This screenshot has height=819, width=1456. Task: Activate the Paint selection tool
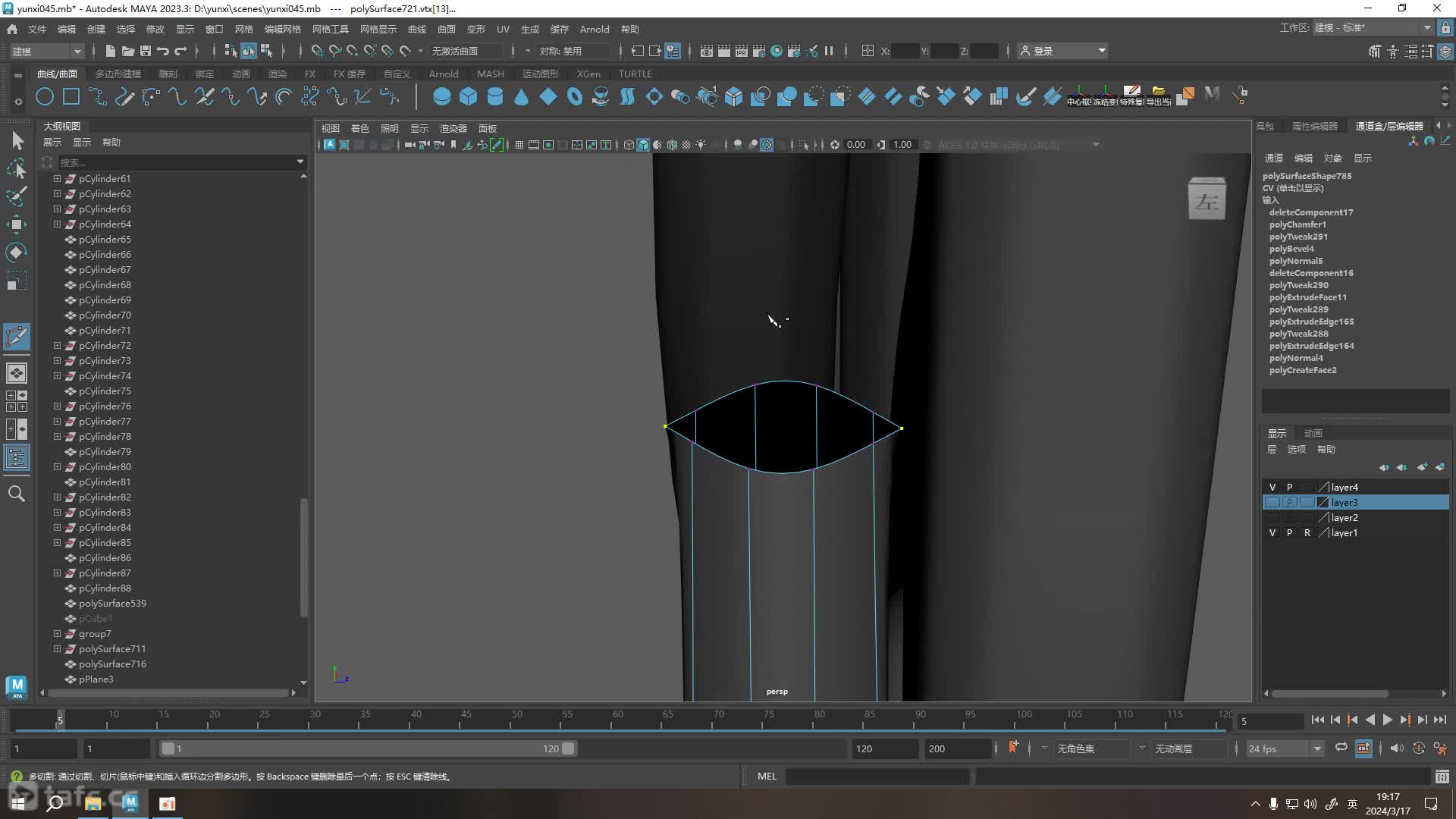17,196
